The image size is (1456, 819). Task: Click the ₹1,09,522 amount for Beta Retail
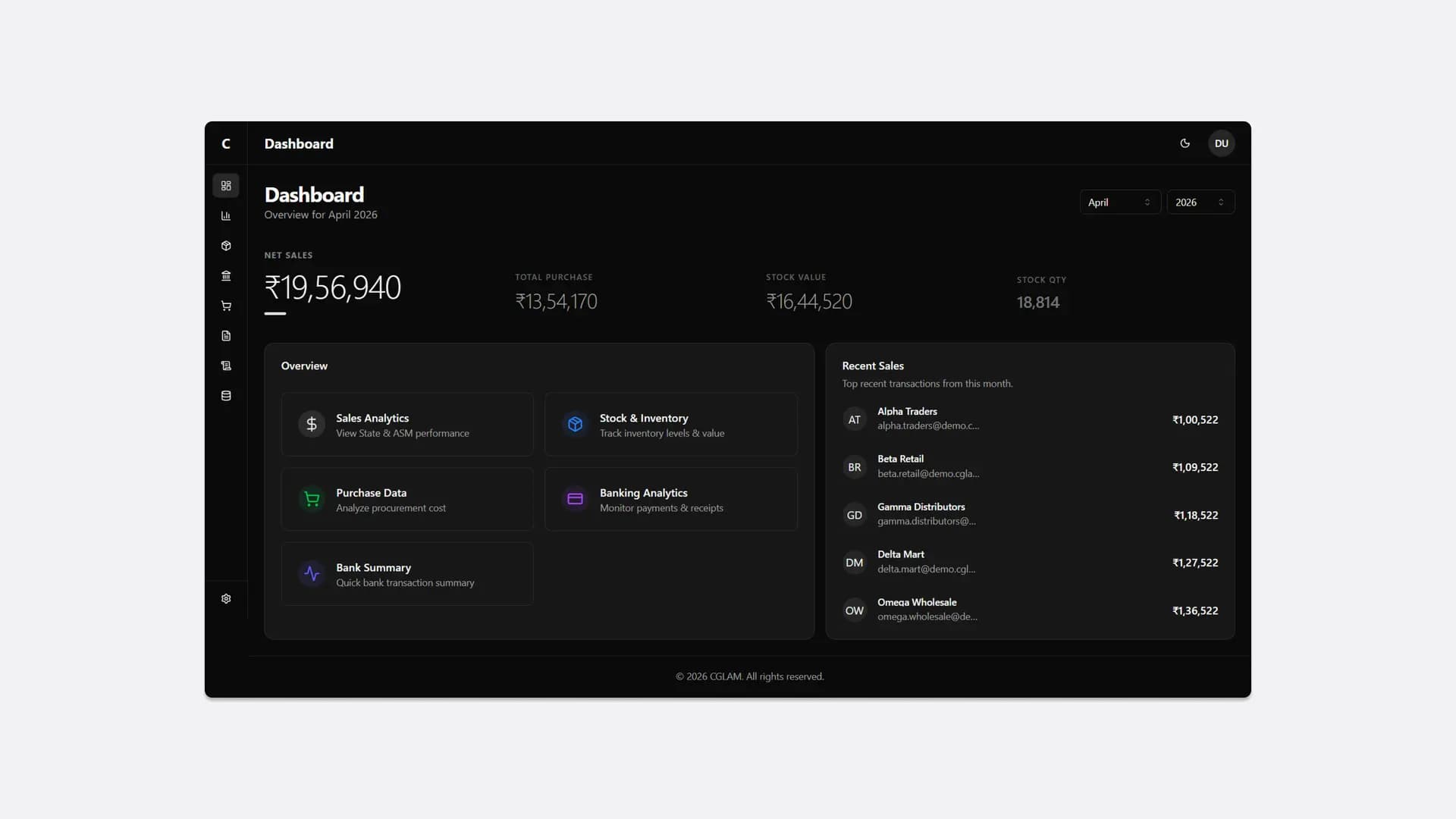tap(1195, 467)
